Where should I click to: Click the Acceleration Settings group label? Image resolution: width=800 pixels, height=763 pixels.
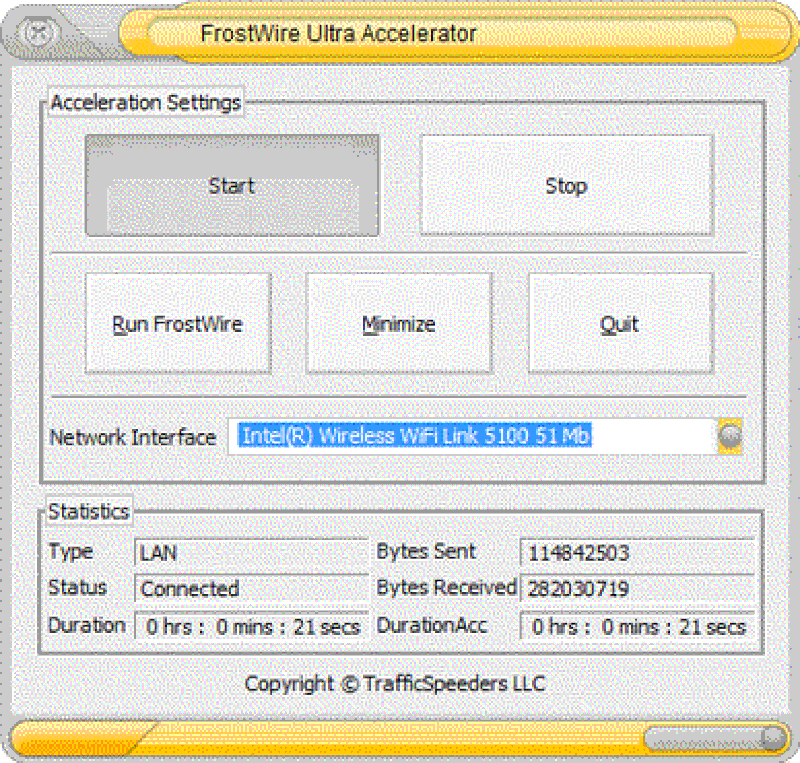tap(144, 102)
